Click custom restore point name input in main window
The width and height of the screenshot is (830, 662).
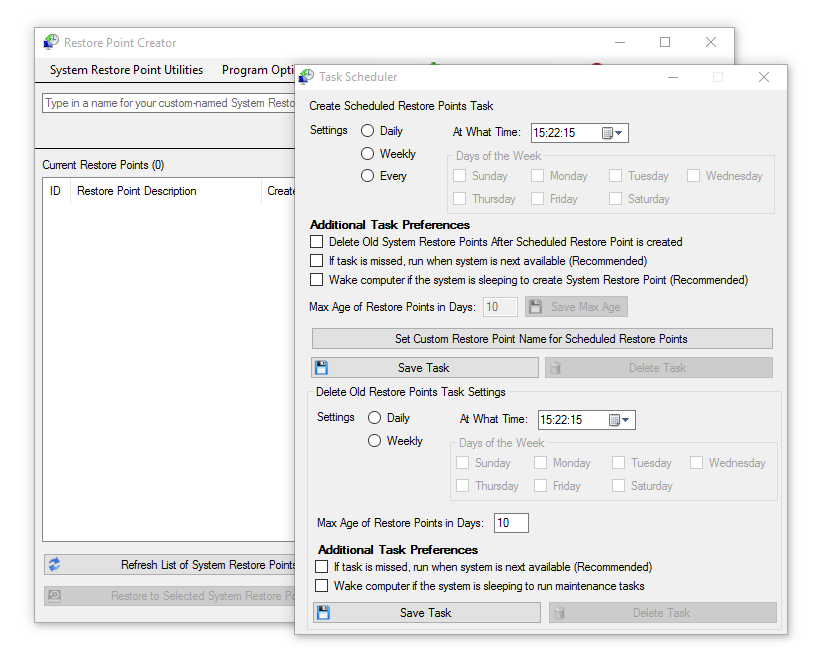(168, 103)
